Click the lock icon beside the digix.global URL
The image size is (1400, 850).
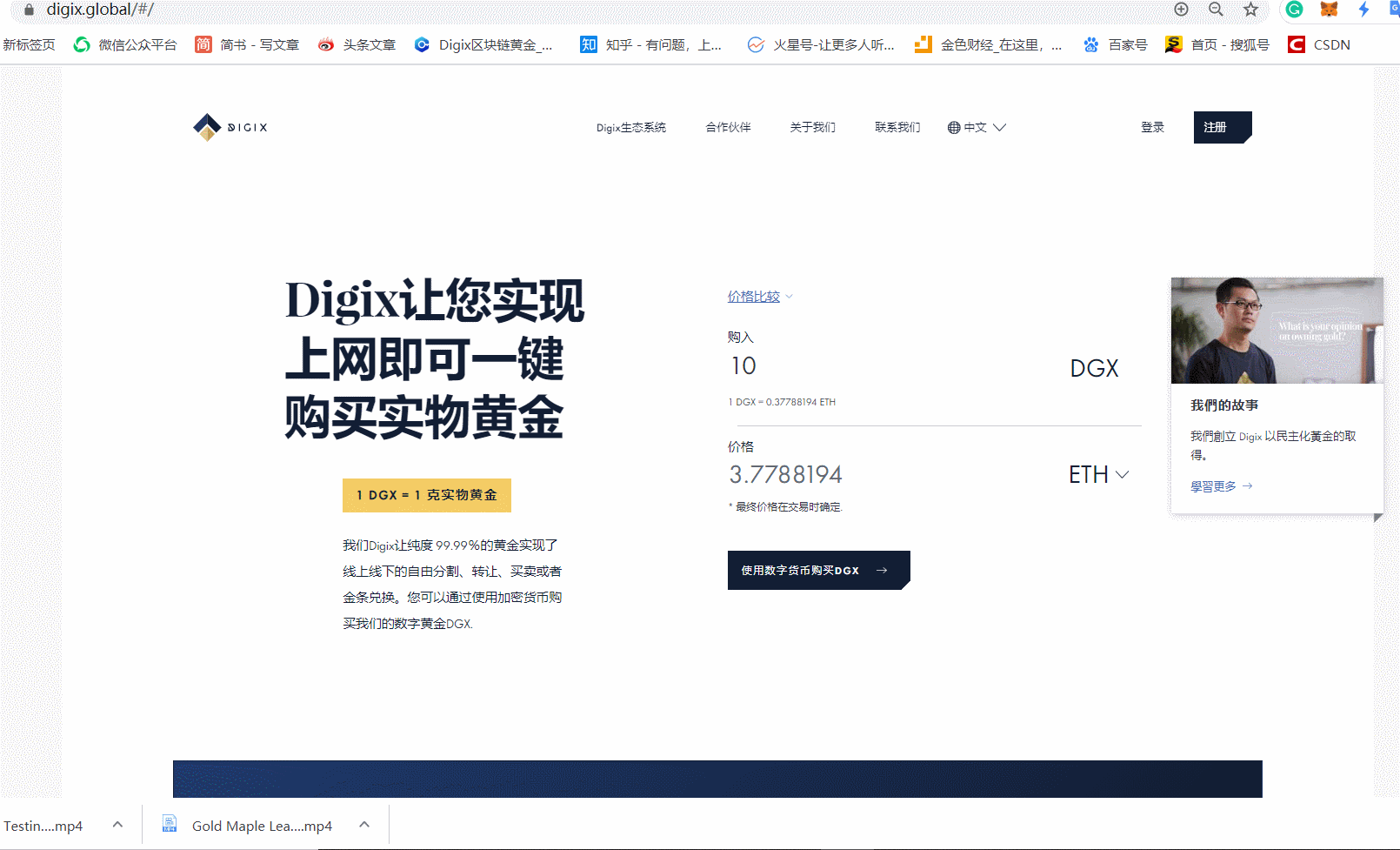29,10
